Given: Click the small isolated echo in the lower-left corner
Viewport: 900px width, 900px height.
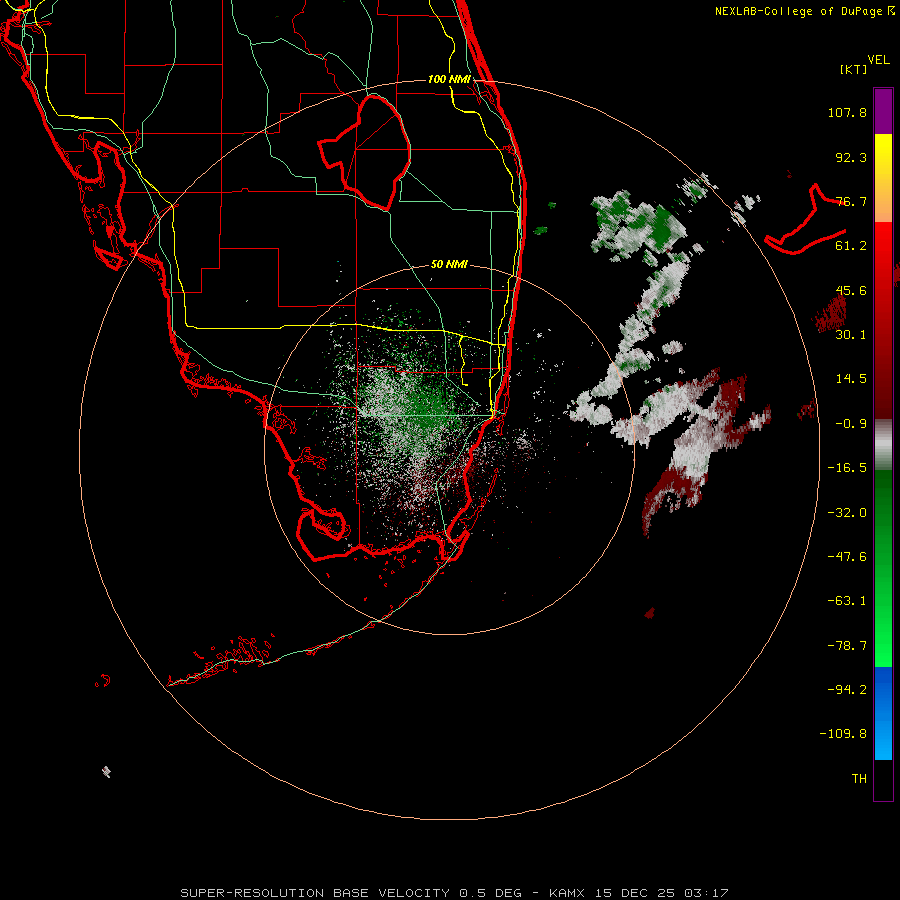Looking at the screenshot, I should point(106,772).
